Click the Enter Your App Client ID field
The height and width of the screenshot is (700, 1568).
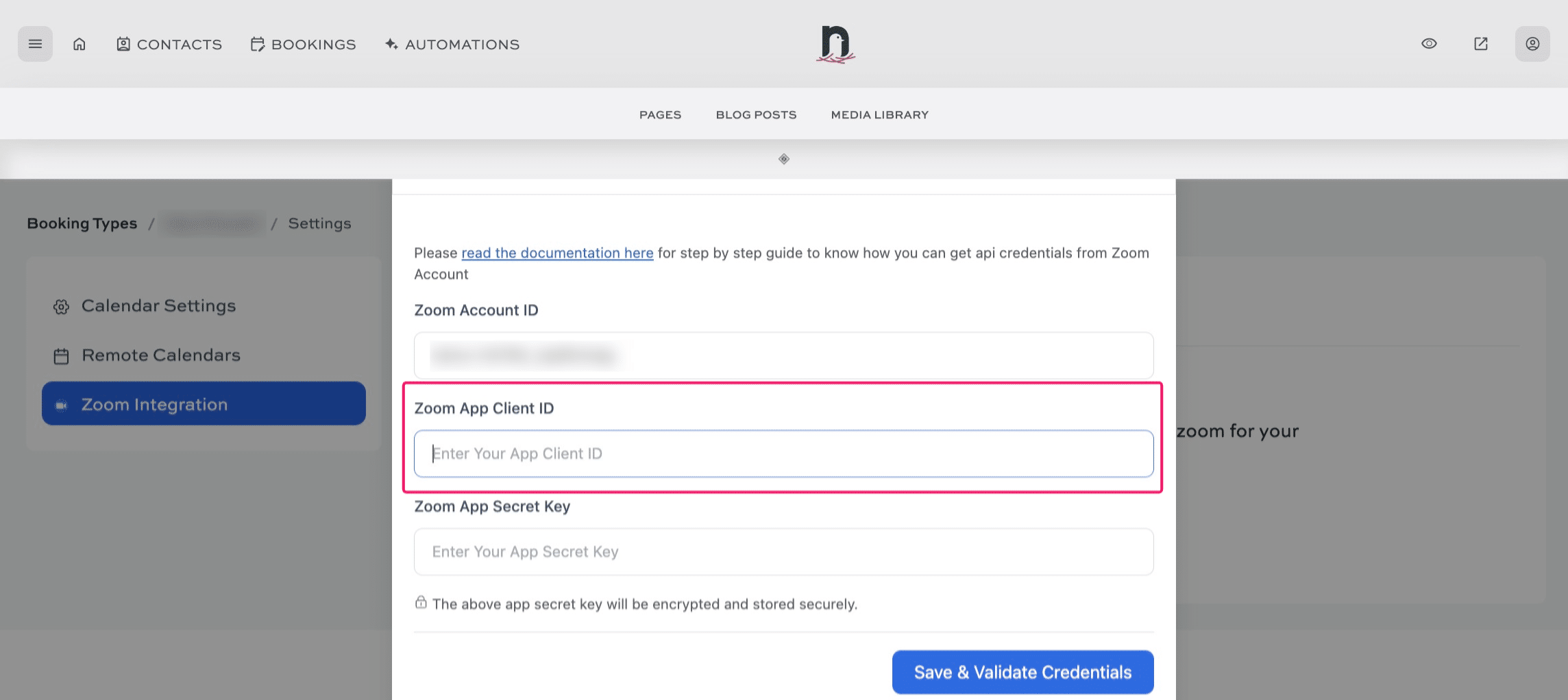[783, 453]
